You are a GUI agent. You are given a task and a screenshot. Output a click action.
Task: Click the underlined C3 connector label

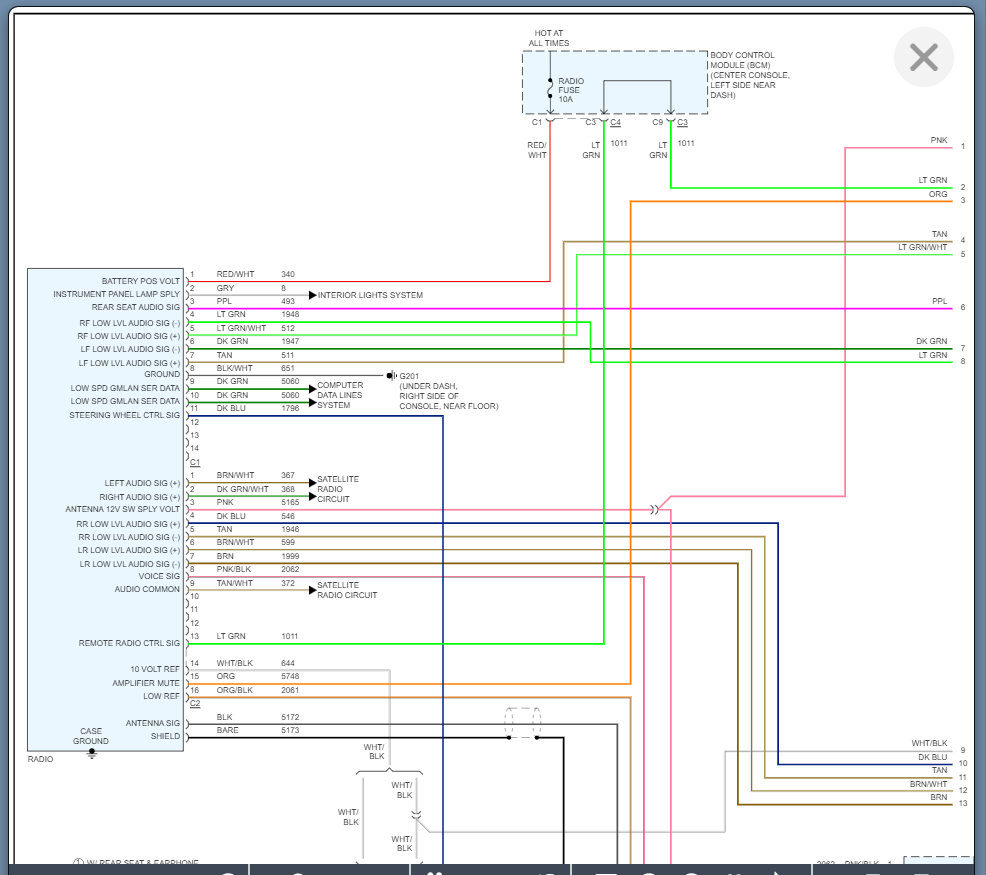(x=682, y=122)
